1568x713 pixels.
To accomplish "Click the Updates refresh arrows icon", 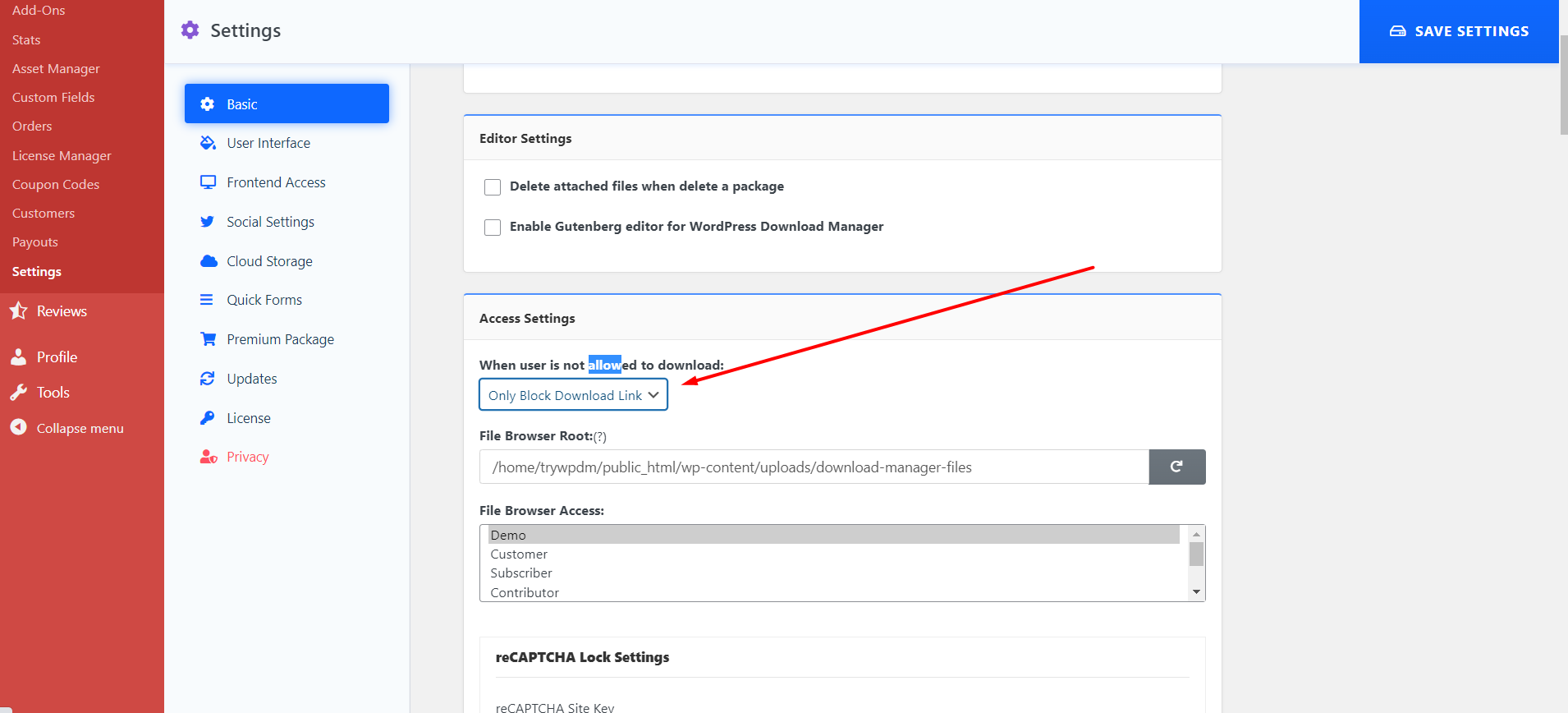I will click(208, 379).
